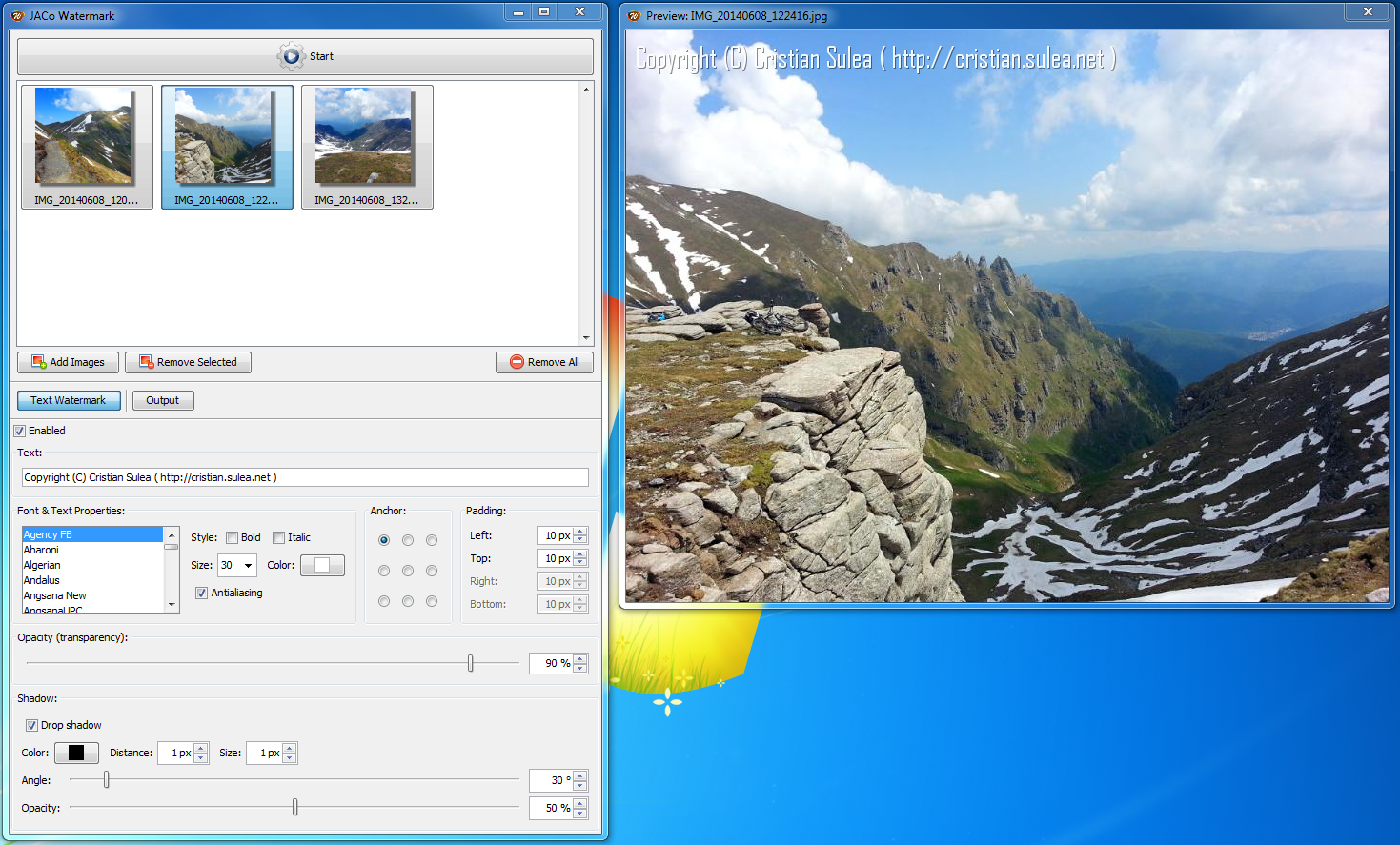Click the red Remove All icon
The image size is (1400, 845).
(x=517, y=362)
